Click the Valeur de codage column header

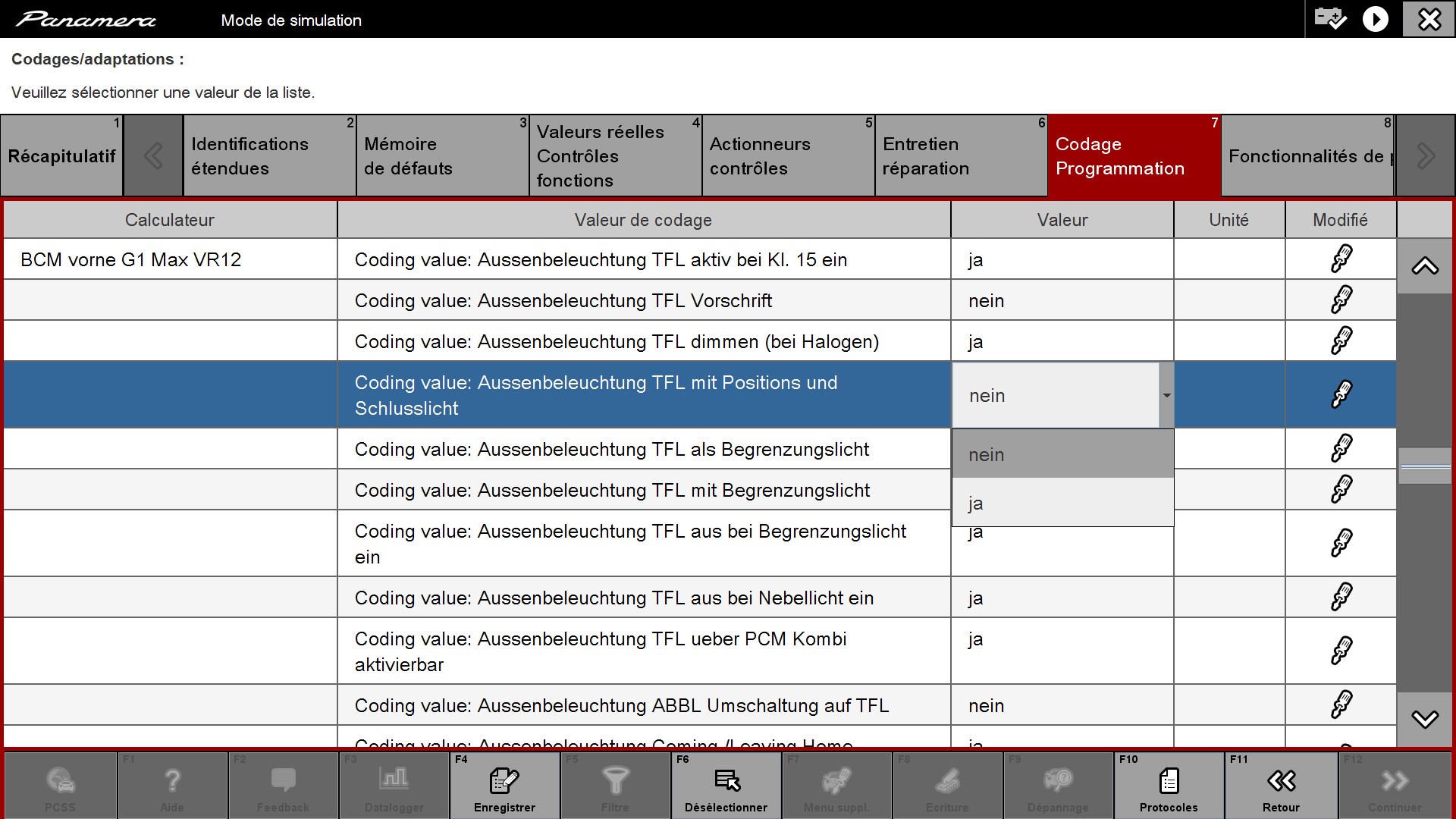[643, 220]
